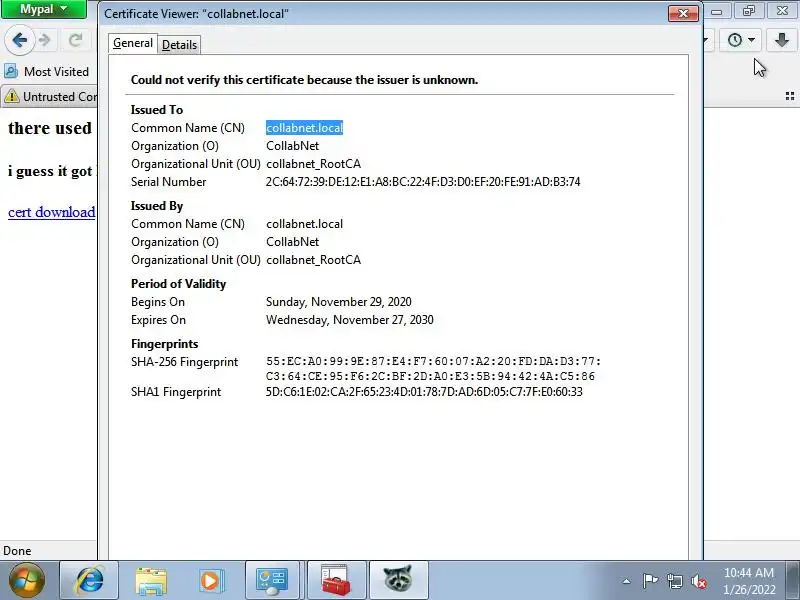The height and width of the screenshot is (600, 800).
Task: Open Windows Media Player from taskbar
Action: 210,580
